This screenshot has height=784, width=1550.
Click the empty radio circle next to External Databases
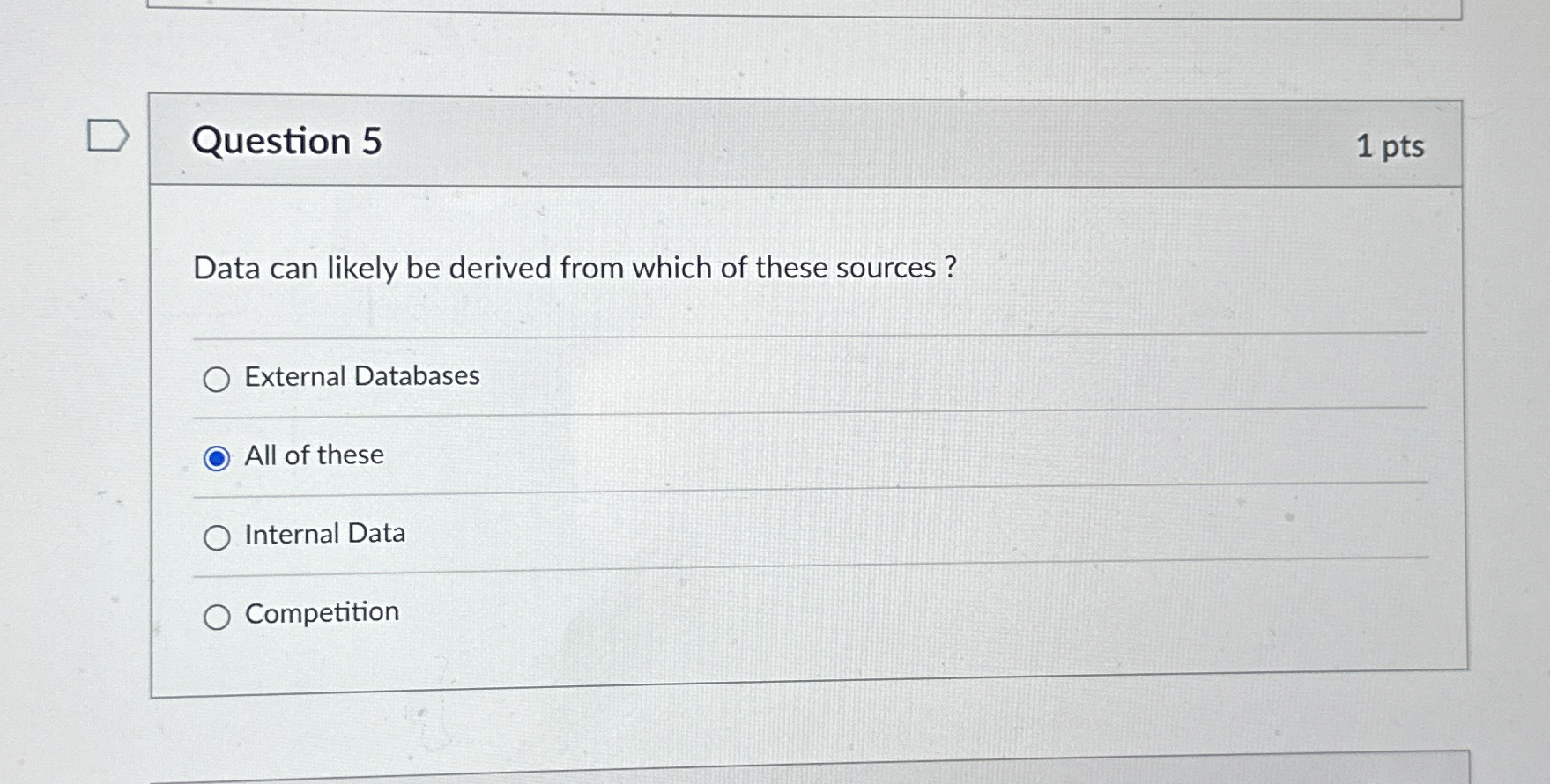pyautogui.click(x=217, y=380)
